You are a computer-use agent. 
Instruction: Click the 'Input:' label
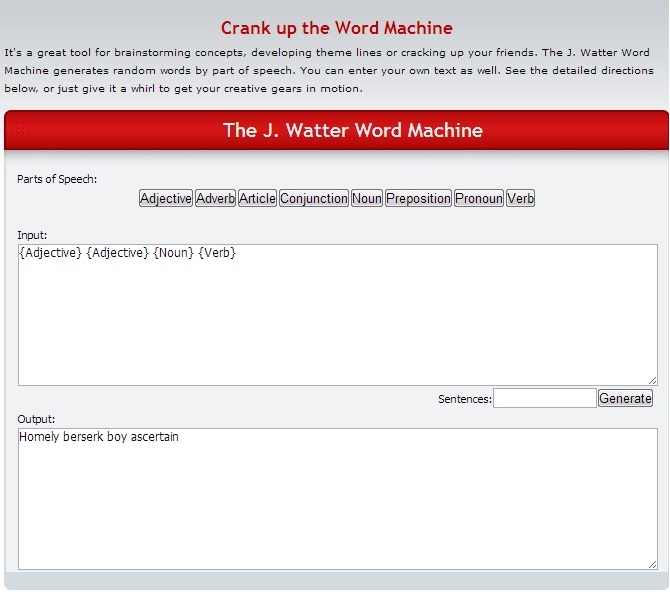pos(32,235)
